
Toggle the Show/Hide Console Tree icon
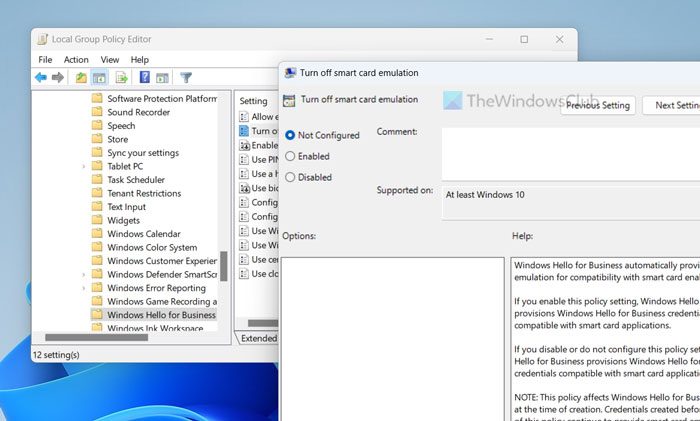coord(99,78)
